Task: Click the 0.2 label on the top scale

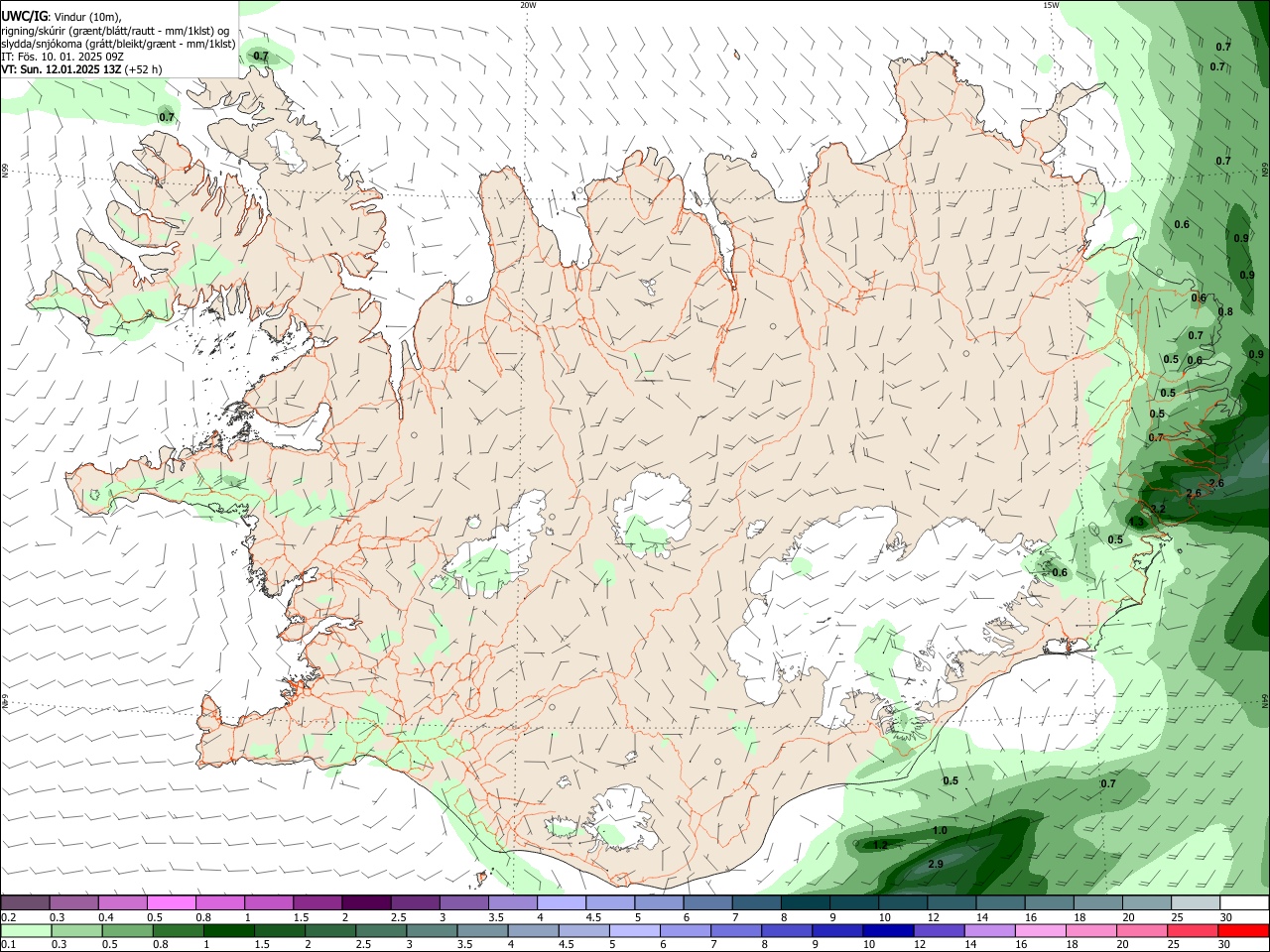Action: (9, 917)
